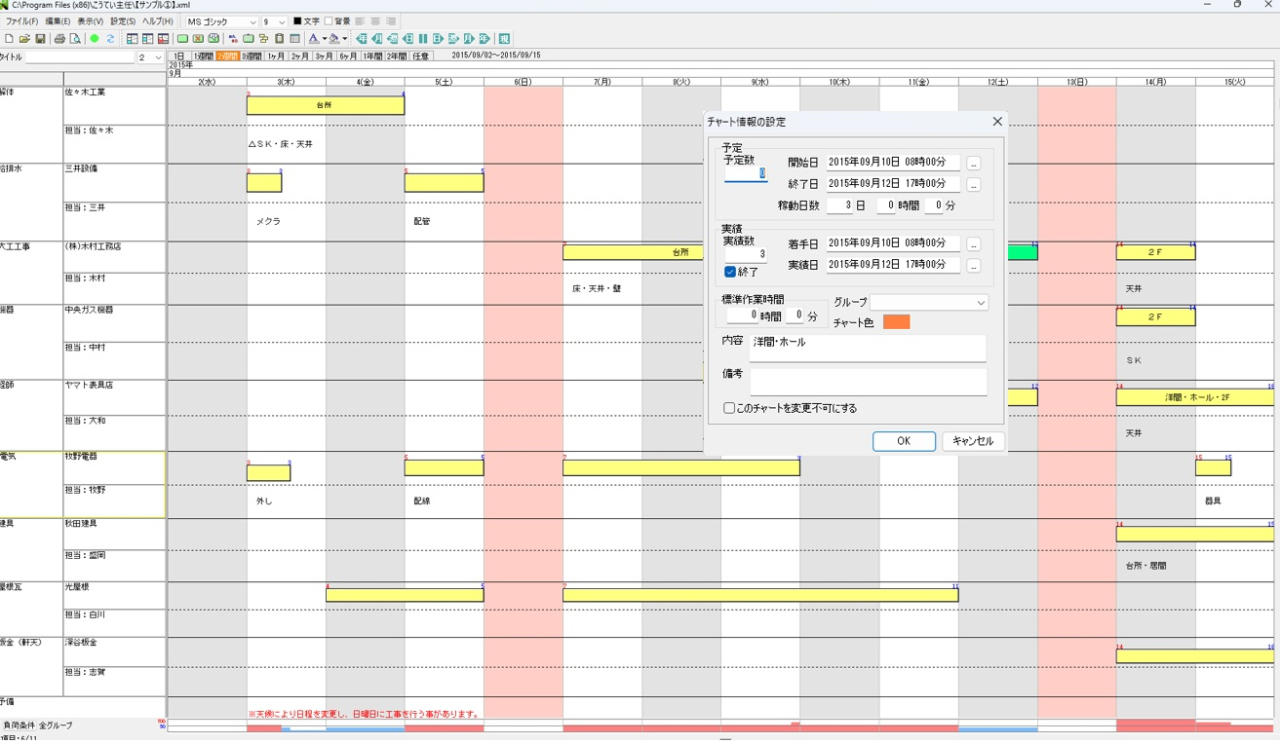Open the font size 9 dropdown
This screenshot has height=743, width=1280.
[281, 22]
